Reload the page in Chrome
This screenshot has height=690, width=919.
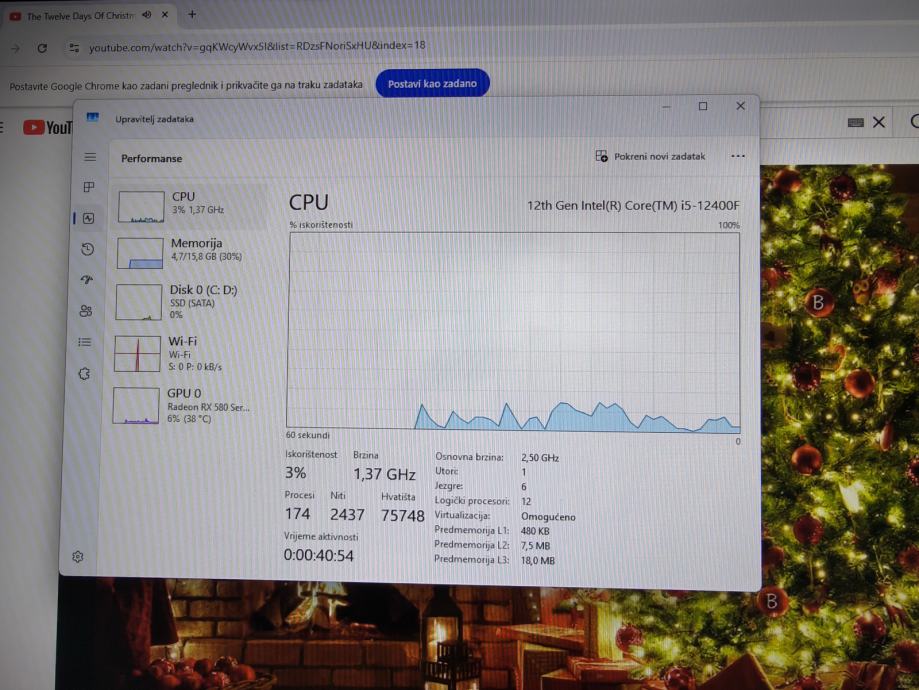(x=42, y=48)
